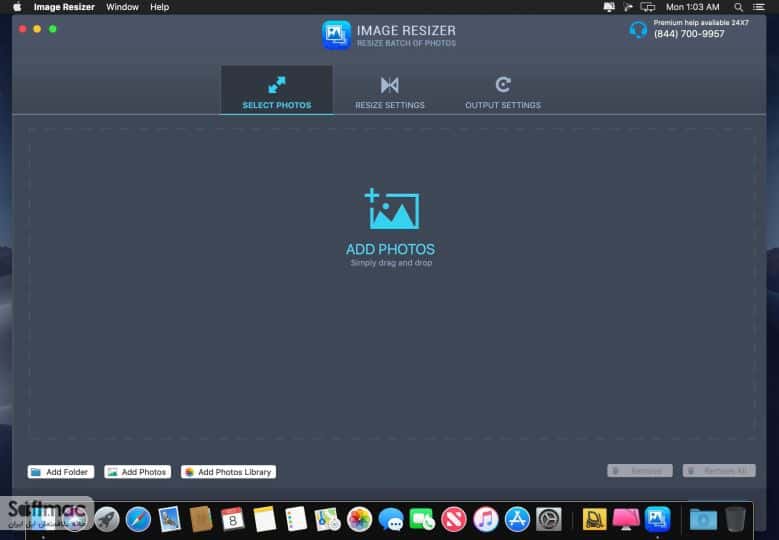Screen dimensions: 779x540
Task: Open the Help menu
Action: point(159,7)
